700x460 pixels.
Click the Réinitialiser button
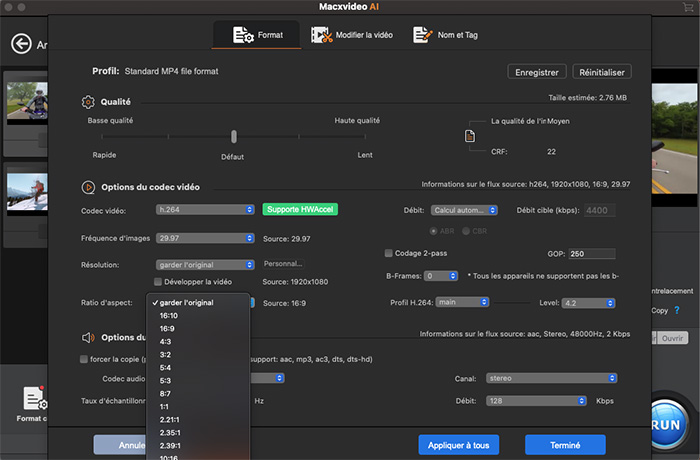[x=602, y=72]
